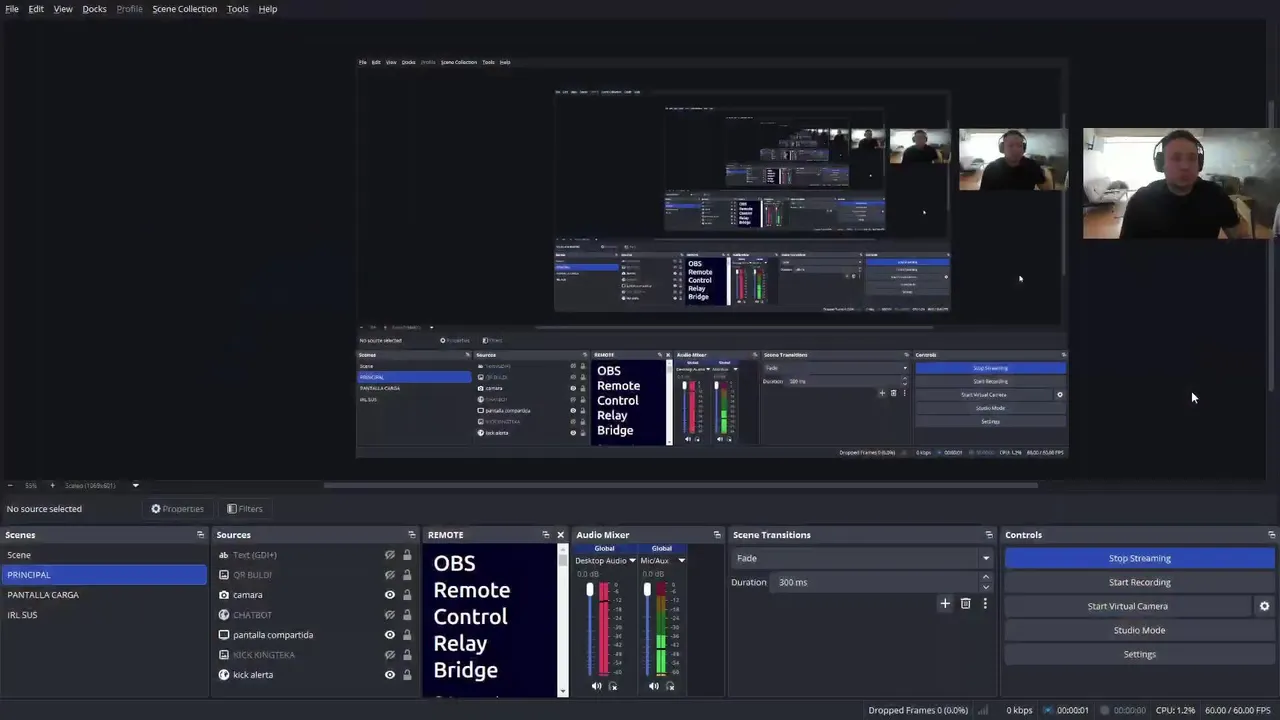
Task: Float the Scenes dock
Action: [x=200, y=535]
